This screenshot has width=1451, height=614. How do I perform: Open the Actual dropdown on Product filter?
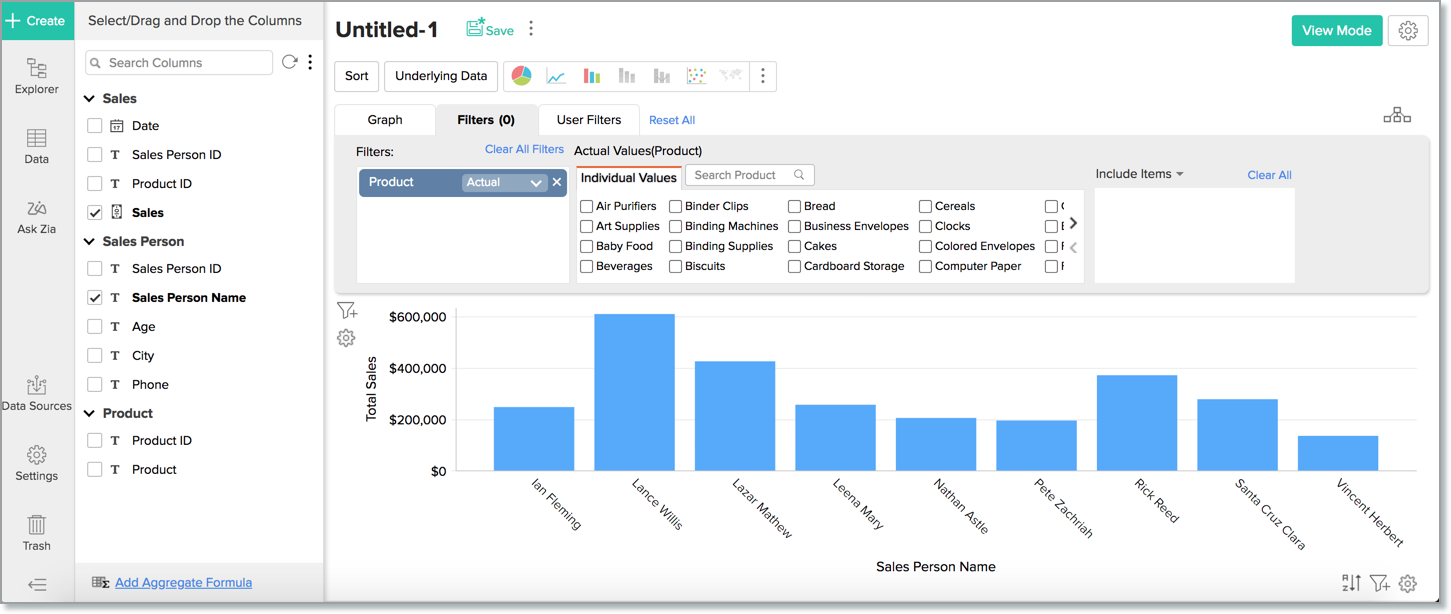coord(504,182)
